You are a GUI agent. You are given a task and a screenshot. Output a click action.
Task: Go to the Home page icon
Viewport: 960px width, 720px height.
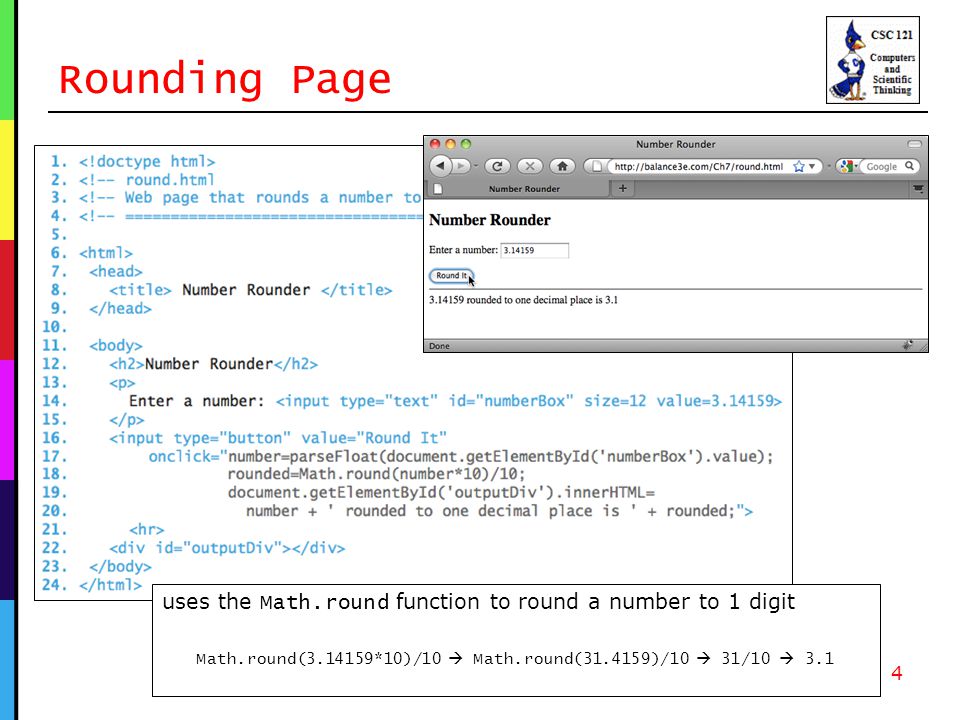pos(563,166)
